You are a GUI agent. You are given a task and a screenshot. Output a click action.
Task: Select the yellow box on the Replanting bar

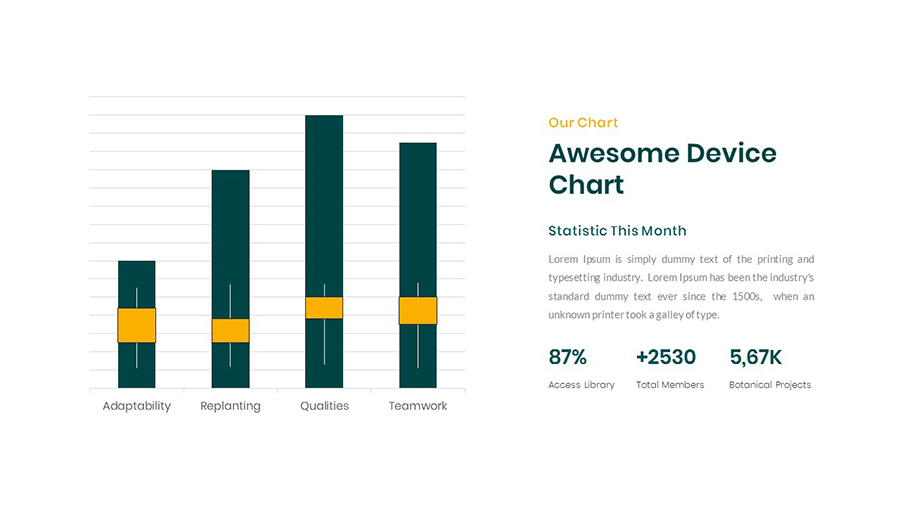(230, 331)
